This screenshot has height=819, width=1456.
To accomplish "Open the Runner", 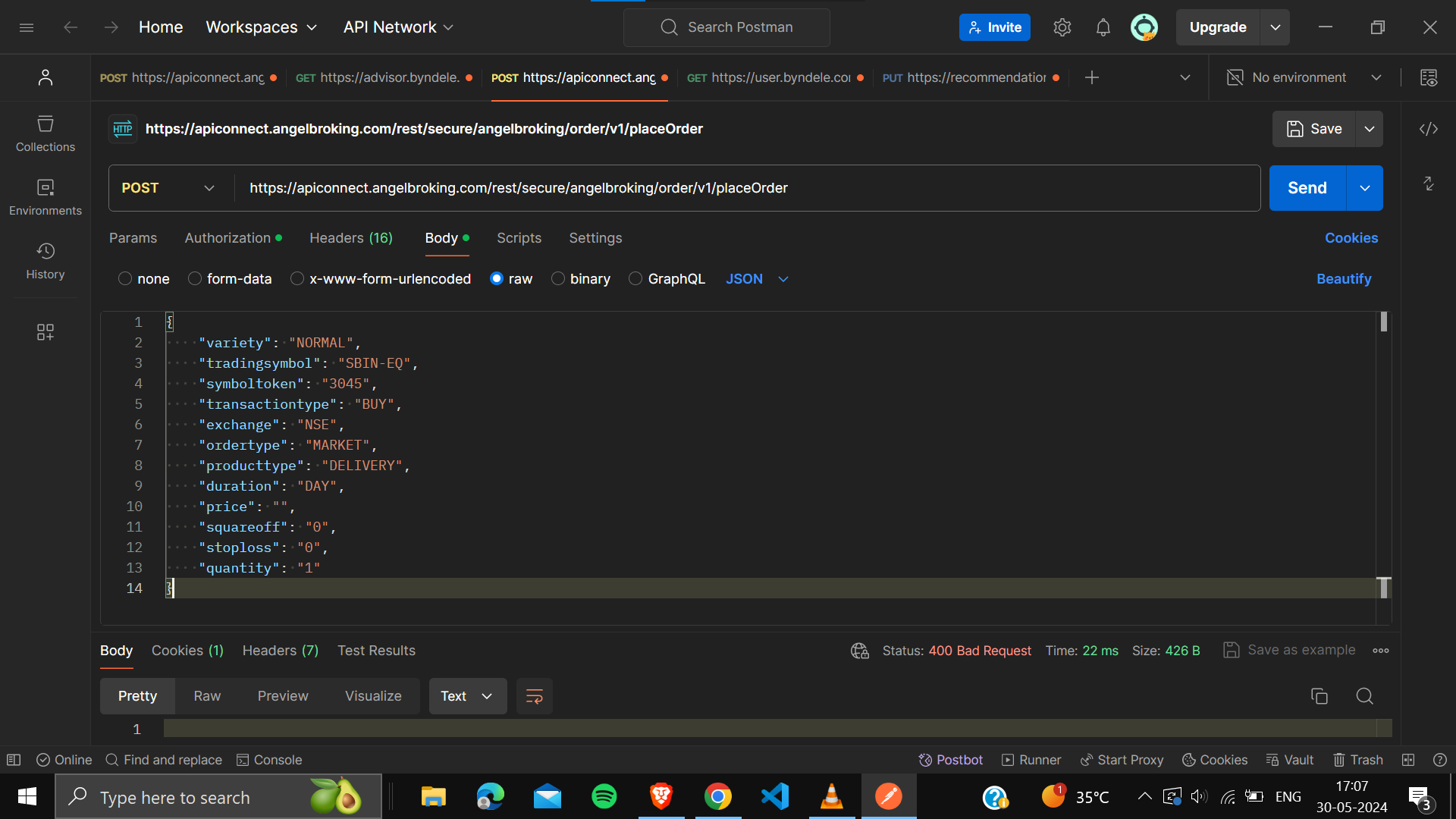I will tap(1031, 760).
